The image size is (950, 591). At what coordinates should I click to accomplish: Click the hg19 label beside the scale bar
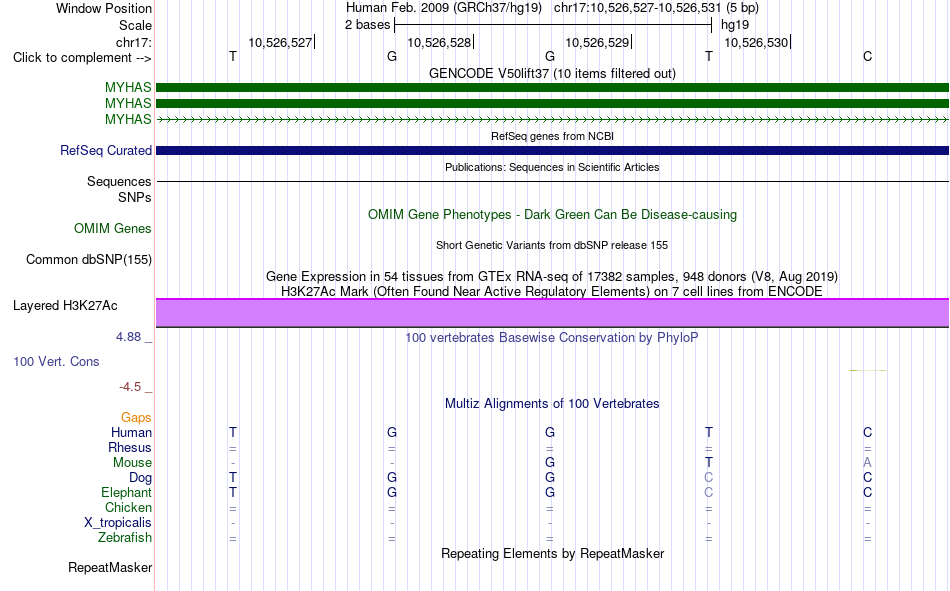click(734, 25)
